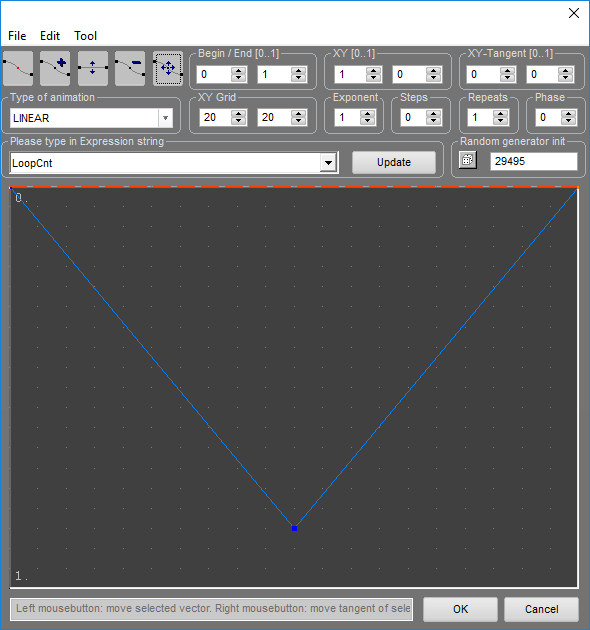Screen dimensions: 590x630
Task: Increase the first XY-Tangent value
Action: [x=508, y=70]
